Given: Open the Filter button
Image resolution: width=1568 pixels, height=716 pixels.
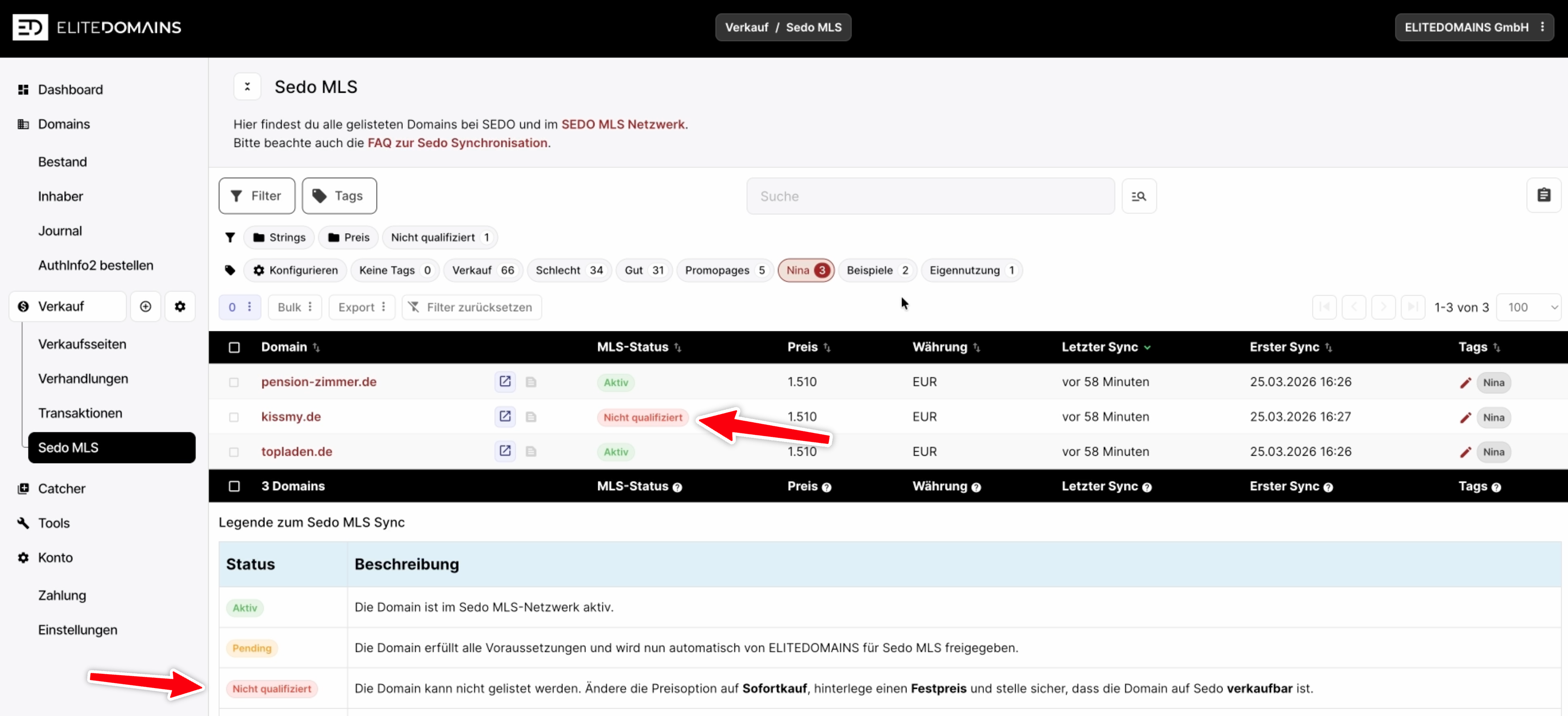Looking at the screenshot, I should click(x=257, y=196).
